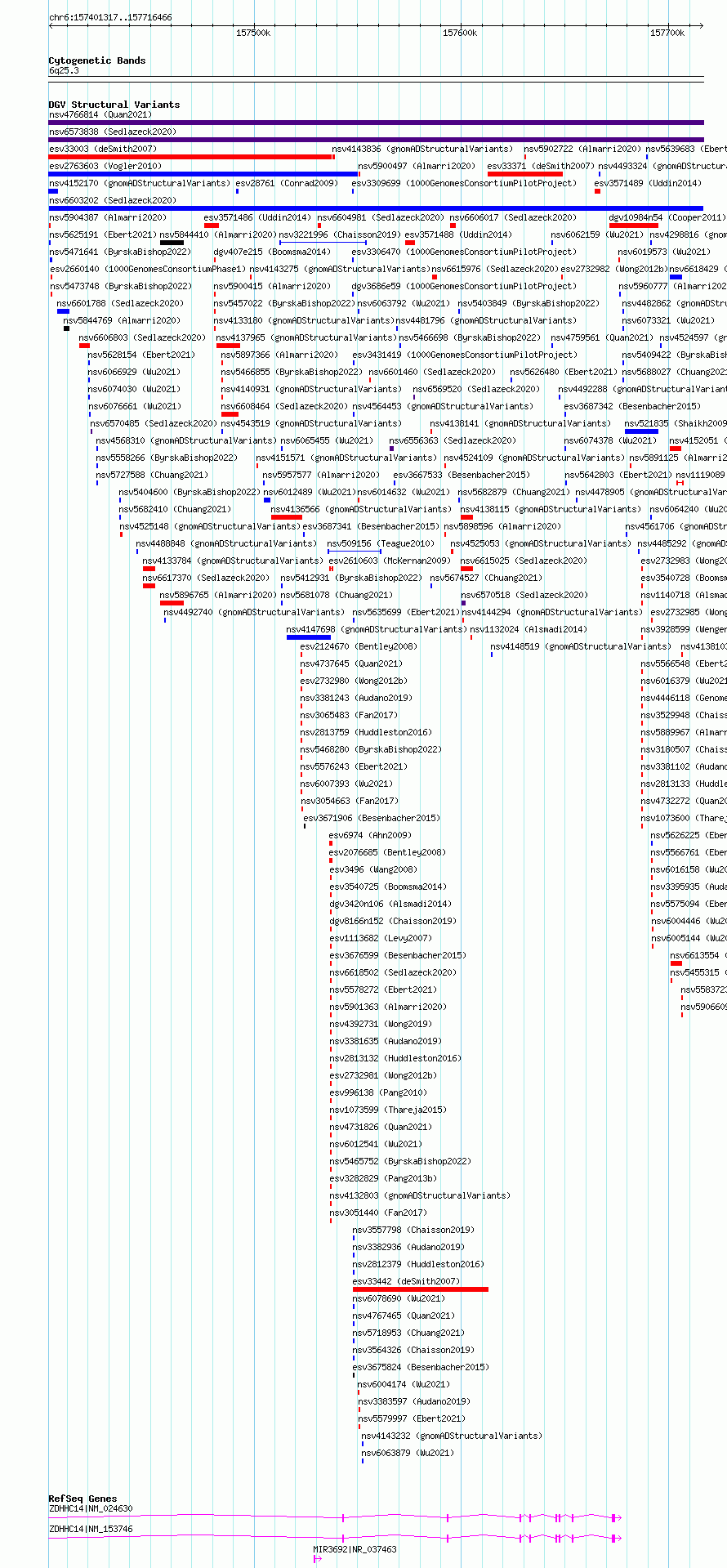Open nsv3051440 (Fan2017) label
727x1568 pixels.
pos(378,1213)
